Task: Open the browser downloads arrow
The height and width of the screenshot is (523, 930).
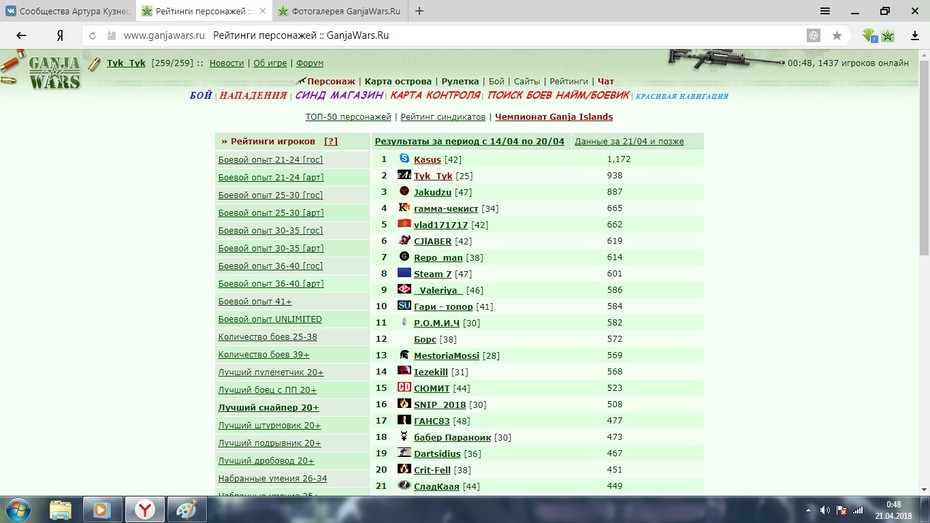Action: (x=915, y=36)
